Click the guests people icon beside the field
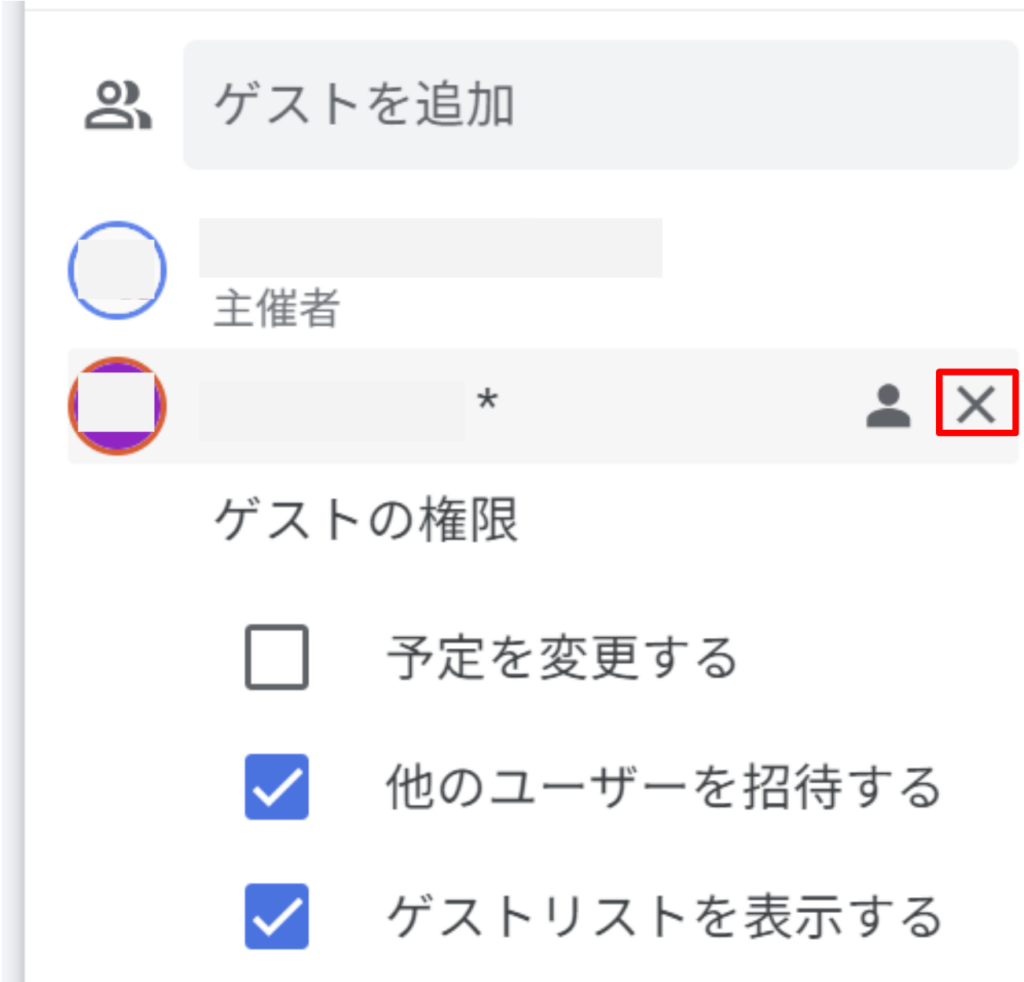1024x982 pixels. (118, 106)
